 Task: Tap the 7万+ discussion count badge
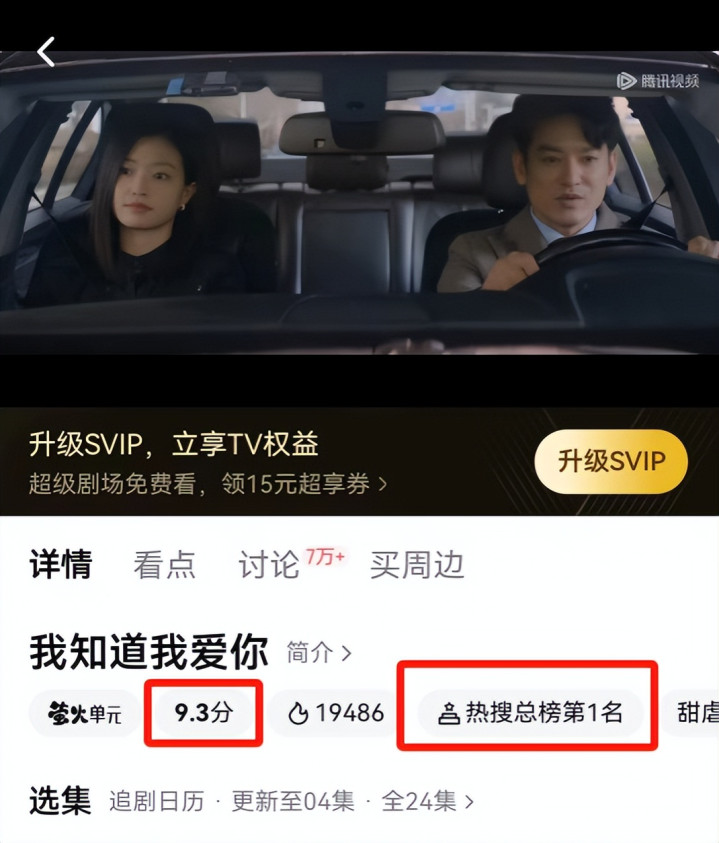325,557
